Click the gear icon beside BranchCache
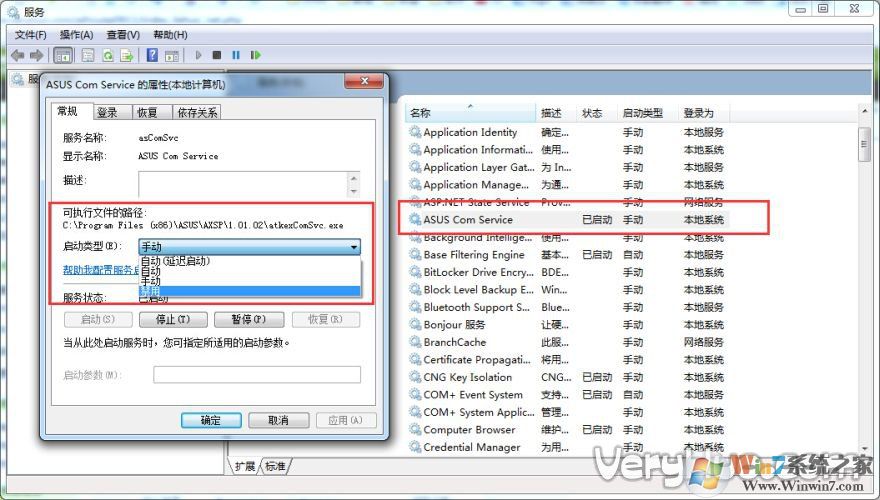 [415, 342]
